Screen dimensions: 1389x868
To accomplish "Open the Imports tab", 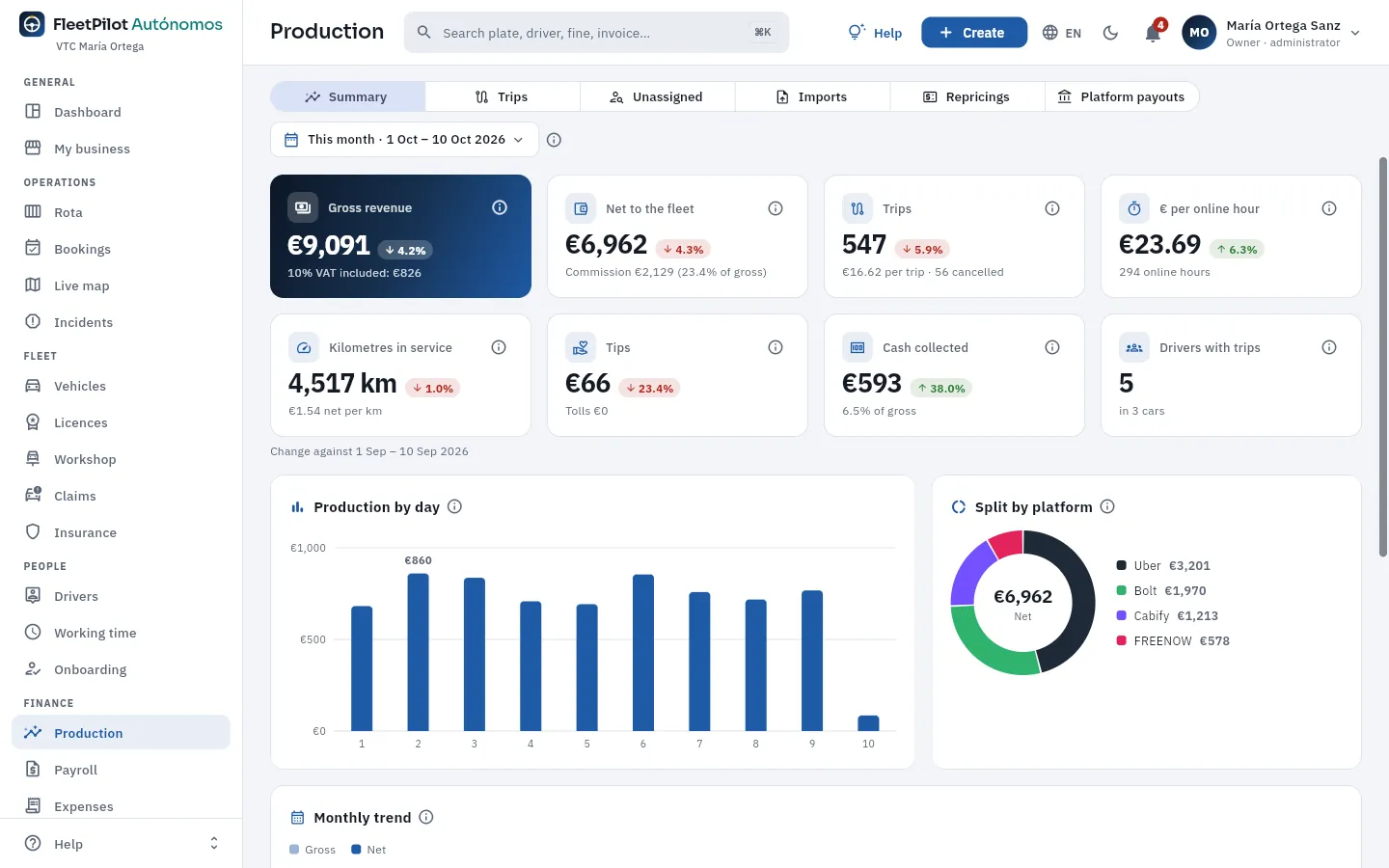I will coord(812,97).
